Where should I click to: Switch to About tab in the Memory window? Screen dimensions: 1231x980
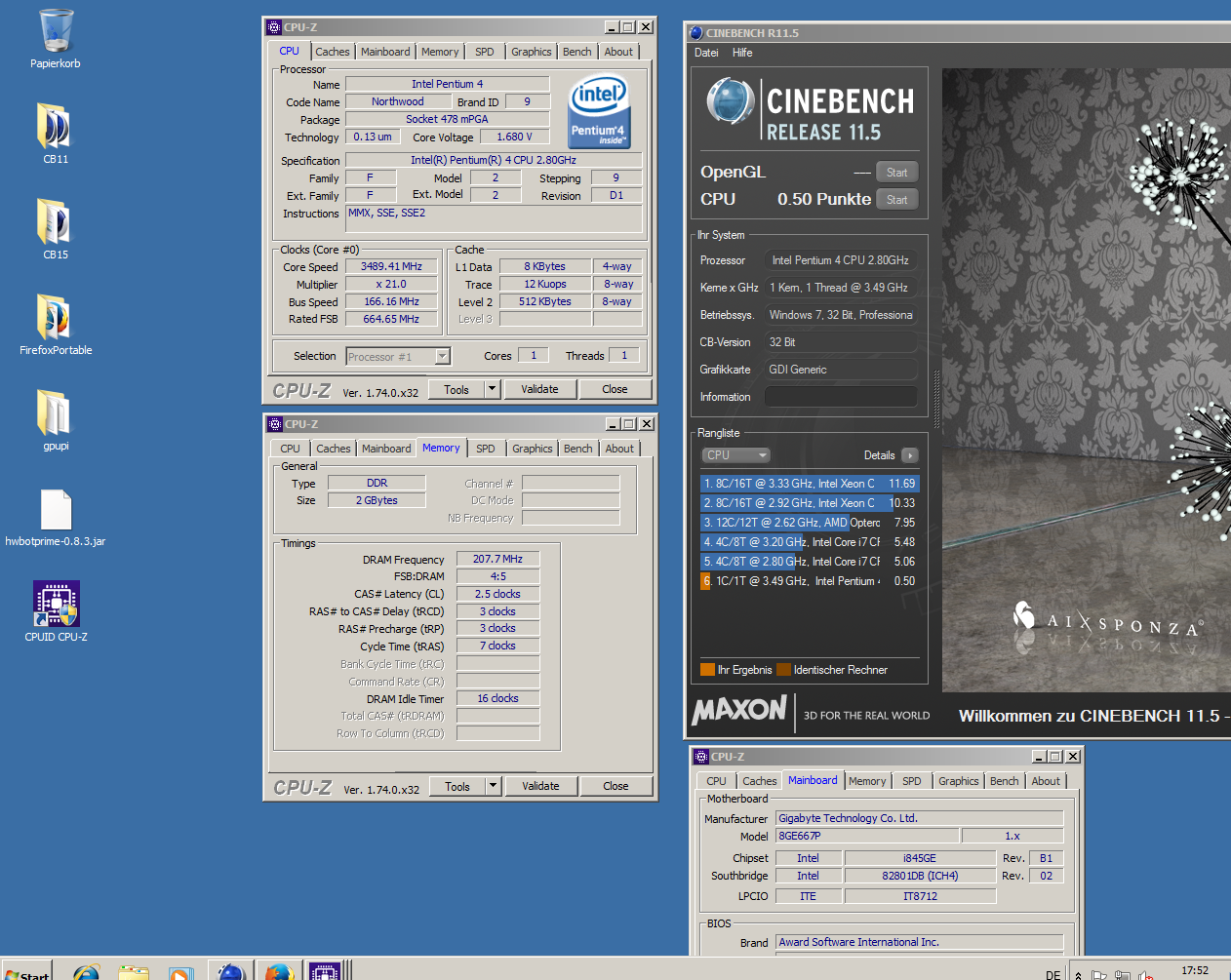pos(619,449)
